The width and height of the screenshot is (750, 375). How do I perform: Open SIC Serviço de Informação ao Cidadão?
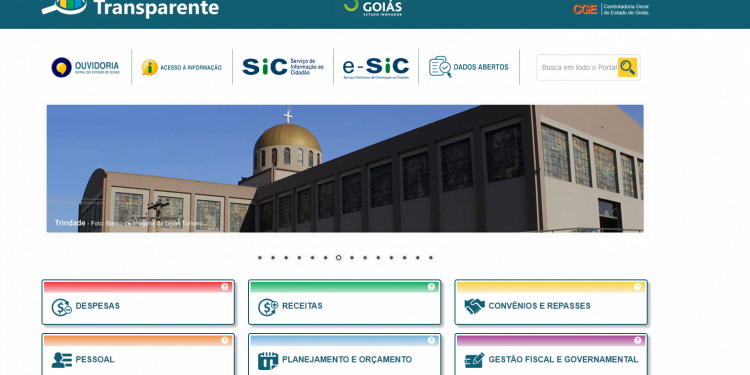point(283,67)
